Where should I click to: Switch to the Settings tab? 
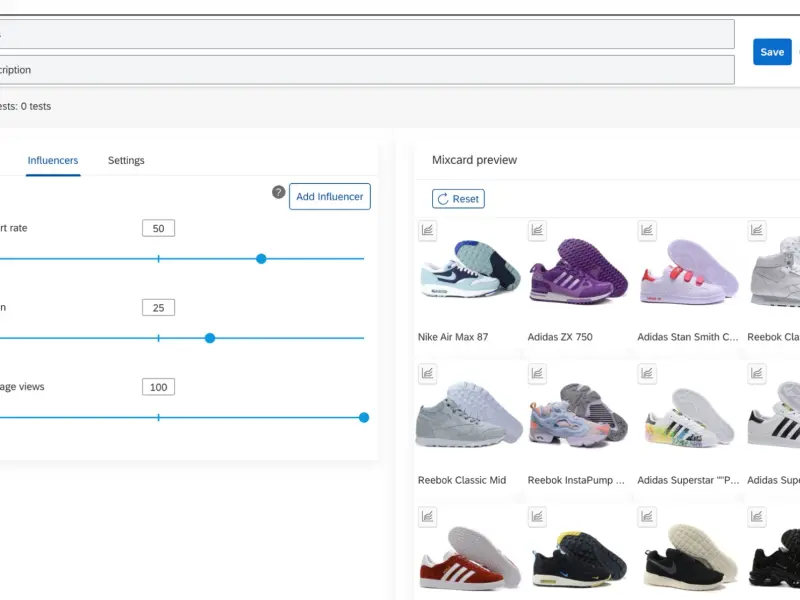point(126,160)
